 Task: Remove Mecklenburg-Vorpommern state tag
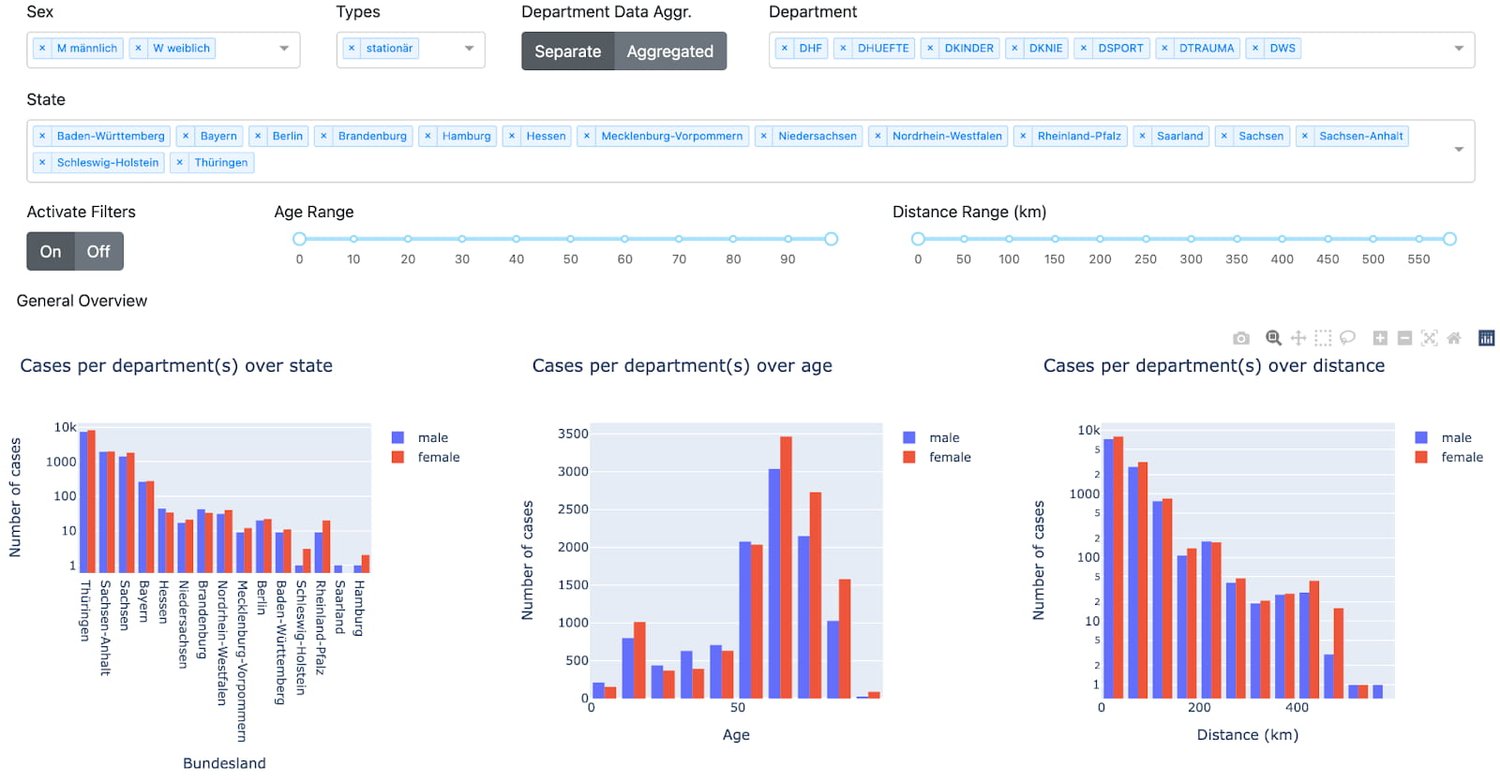587,136
